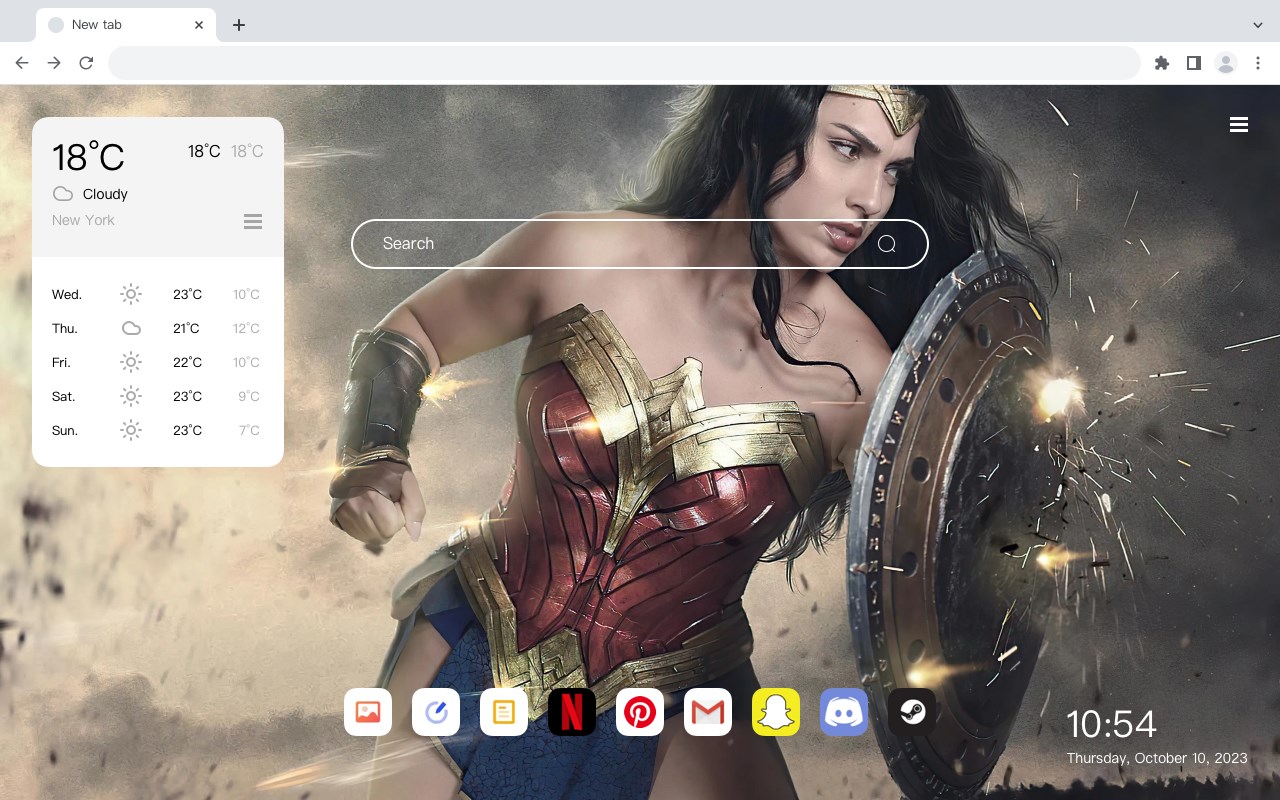Viewport: 1280px width, 800px height.
Task: Open the Gmail shortcut icon
Action: tap(708, 712)
